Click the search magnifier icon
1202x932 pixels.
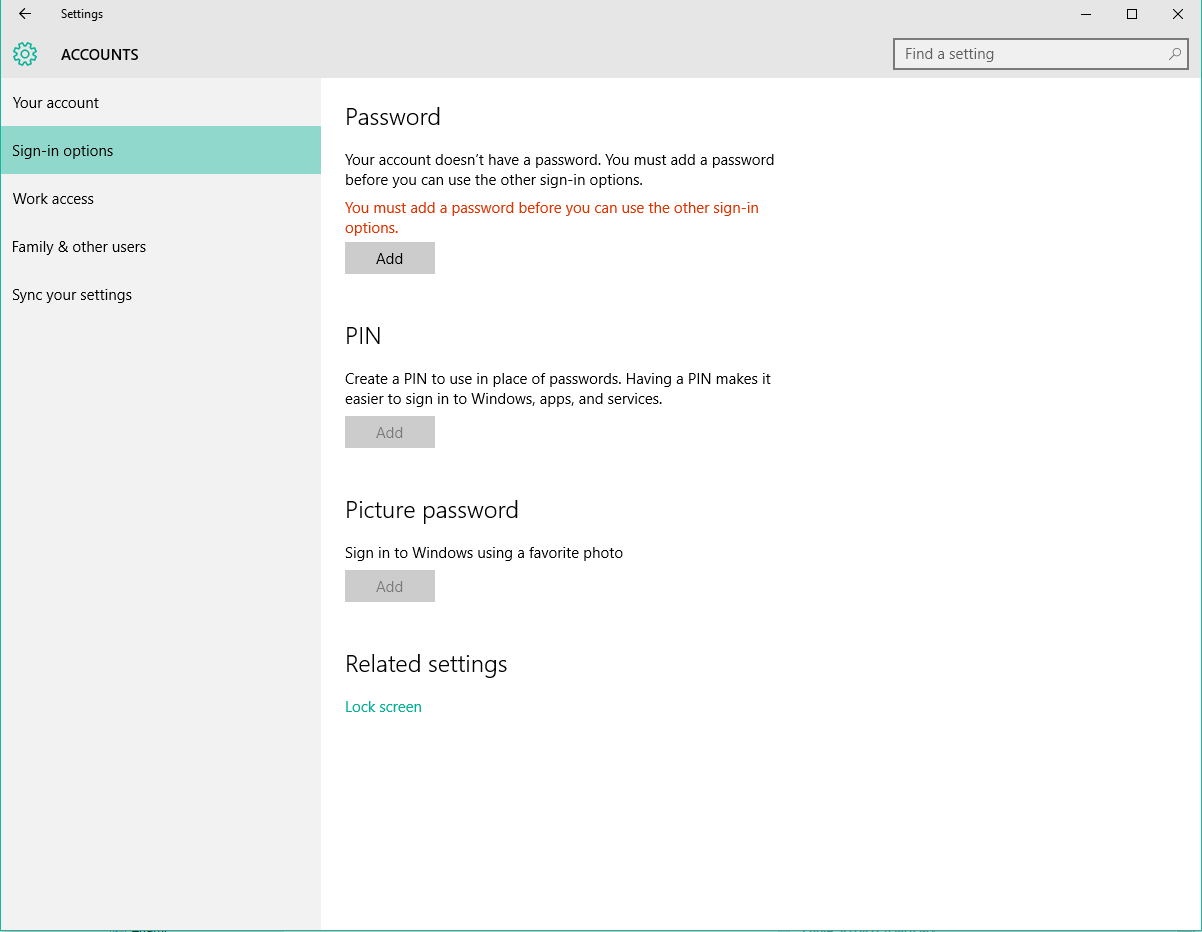(1175, 54)
